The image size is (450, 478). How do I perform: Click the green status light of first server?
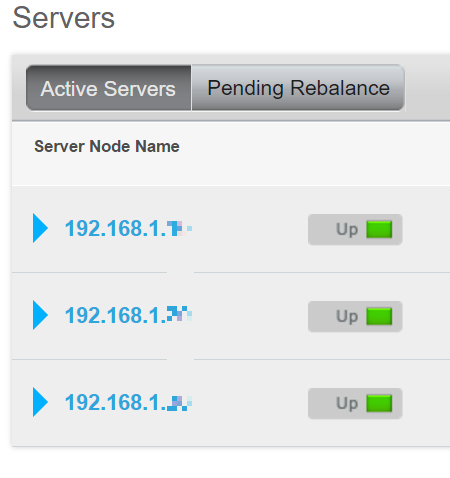pyautogui.click(x=379, y=229)
